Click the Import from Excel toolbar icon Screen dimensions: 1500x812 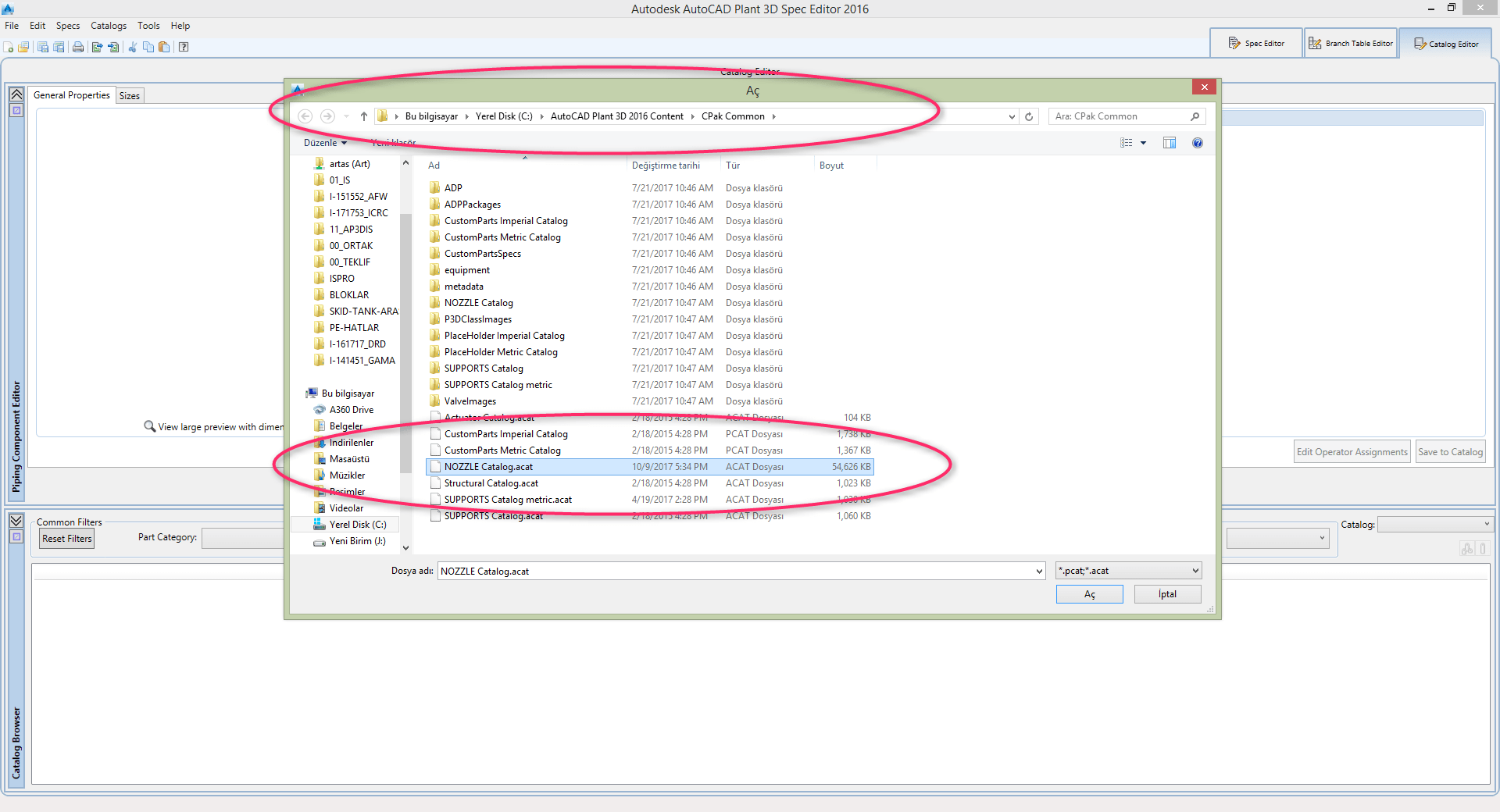pos(113,47)
